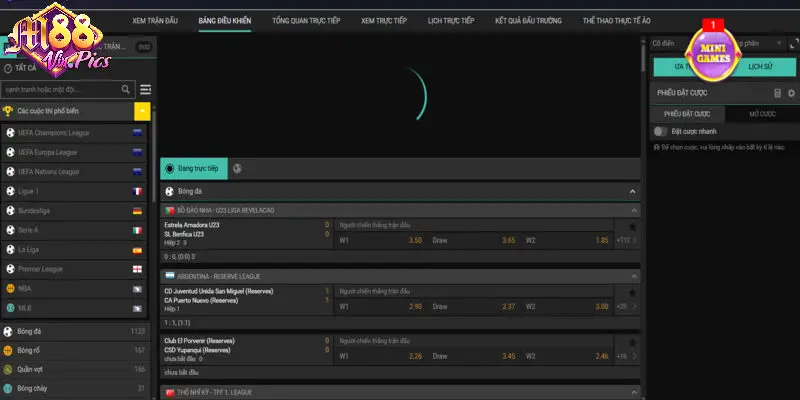Select the Đang trực tiếp live filter
This screenshot has height=400, width=800.
click(x=196, y=168)
